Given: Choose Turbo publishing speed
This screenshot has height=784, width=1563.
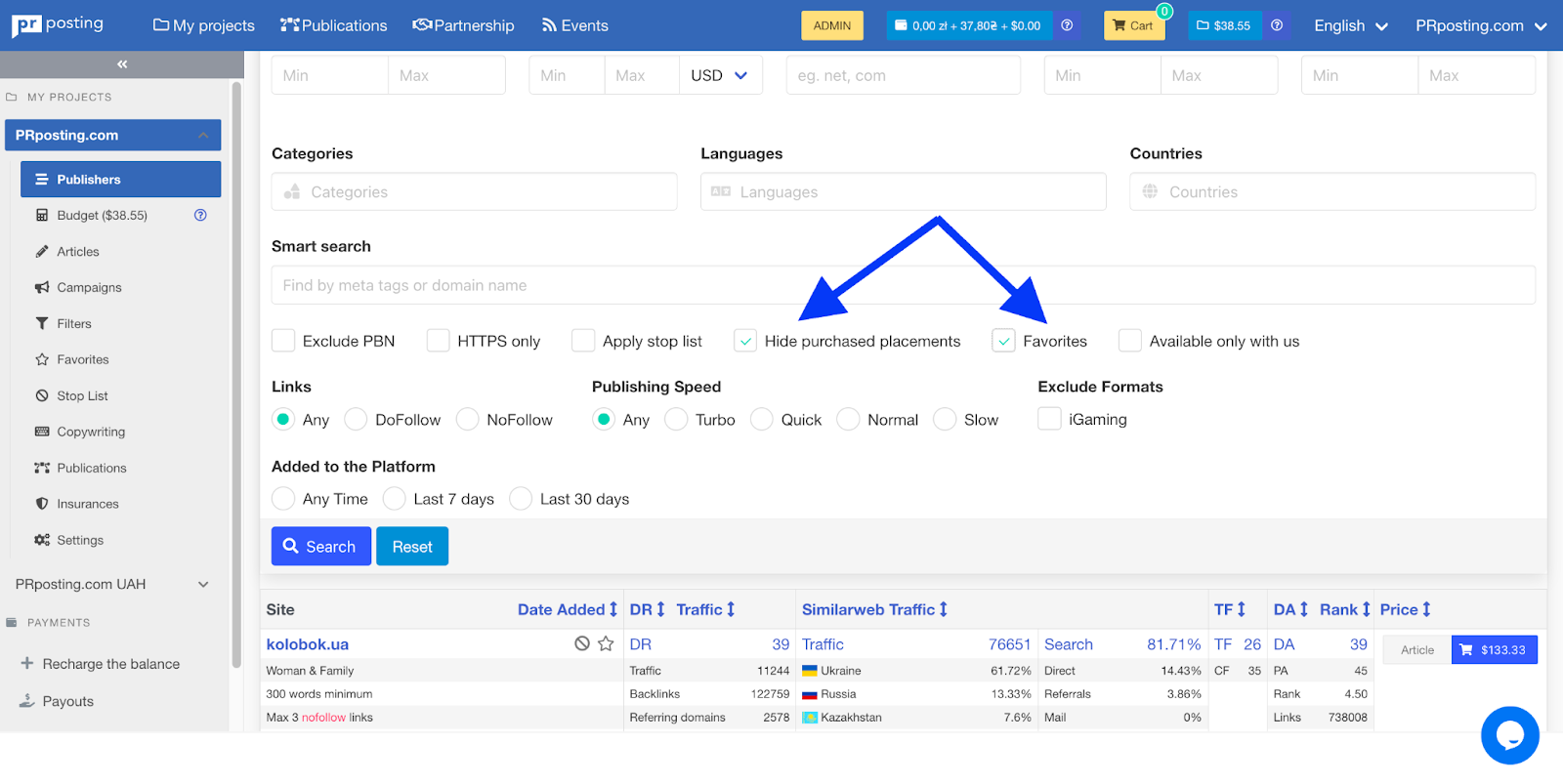Looking at the screenshot, I should click(x=676, y=419).
